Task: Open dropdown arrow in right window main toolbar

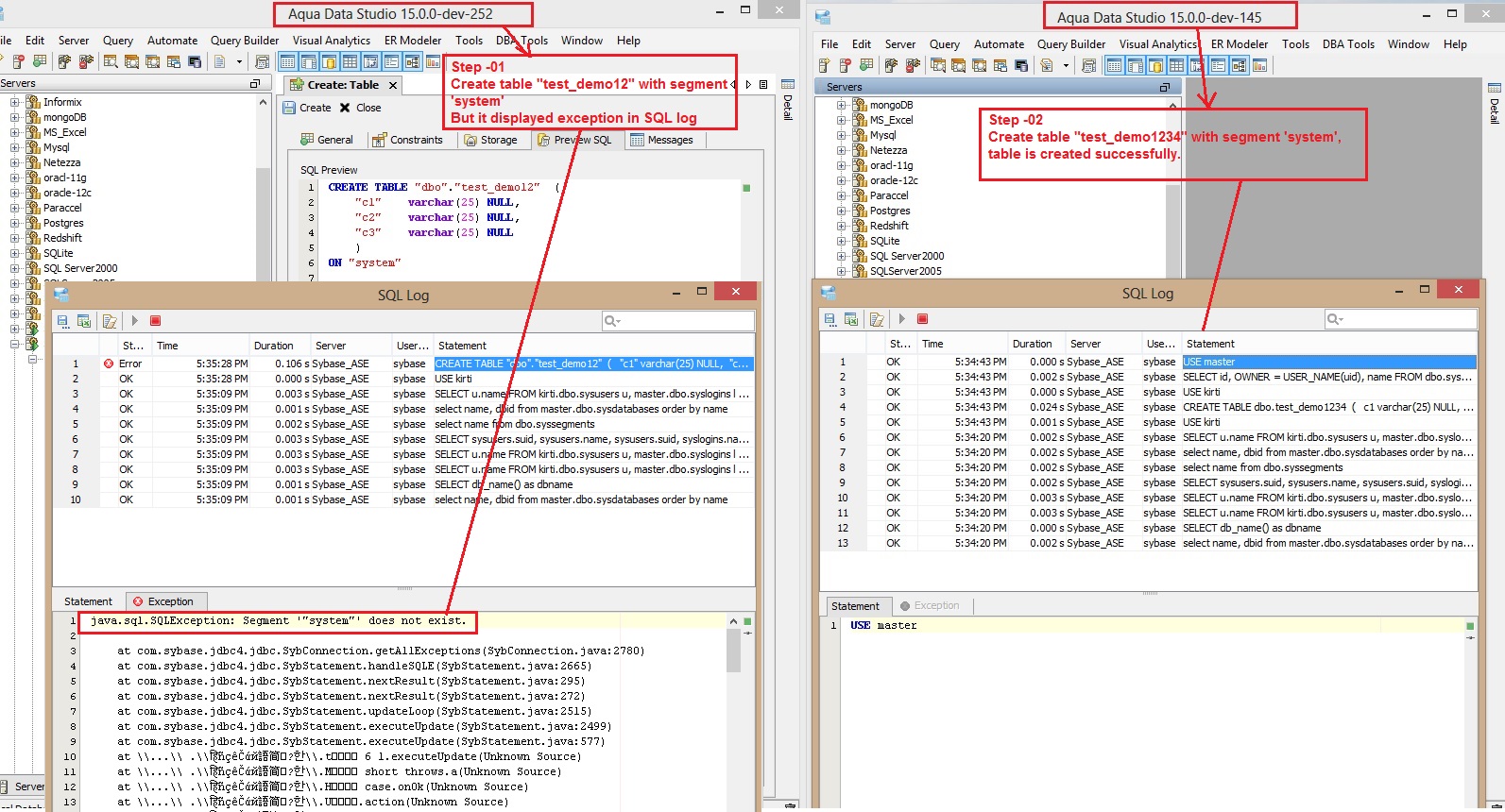Action: 1066,65
